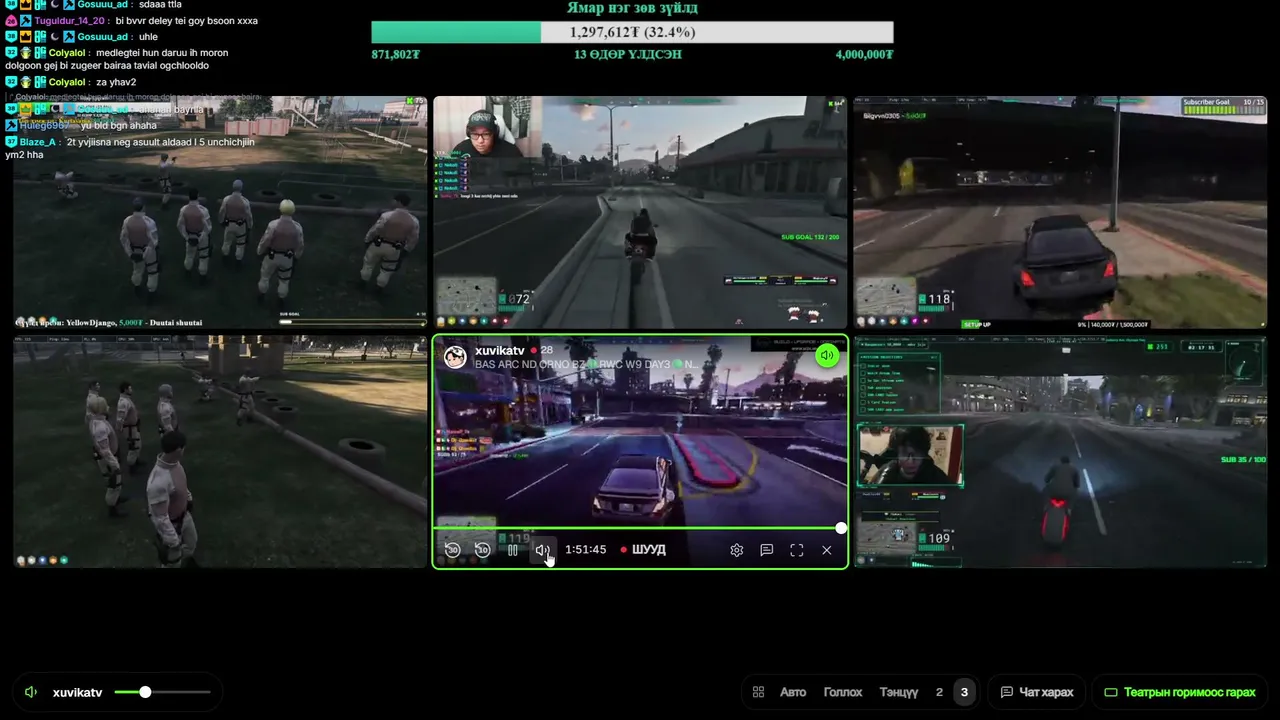Click the 4,000,000₮ goal amount
This screenshot has height=720, width=1280.
point(864,54)
